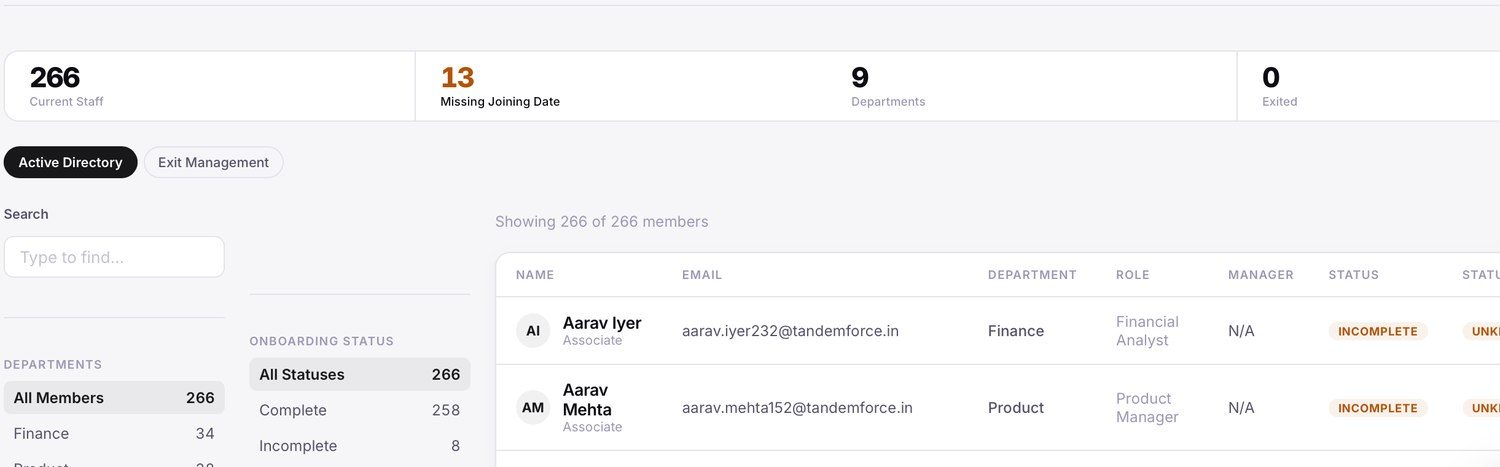Open the Exit Management tab
This screenshot has width=1500, height=467.
pyautogui.click(x=213, y=162)
